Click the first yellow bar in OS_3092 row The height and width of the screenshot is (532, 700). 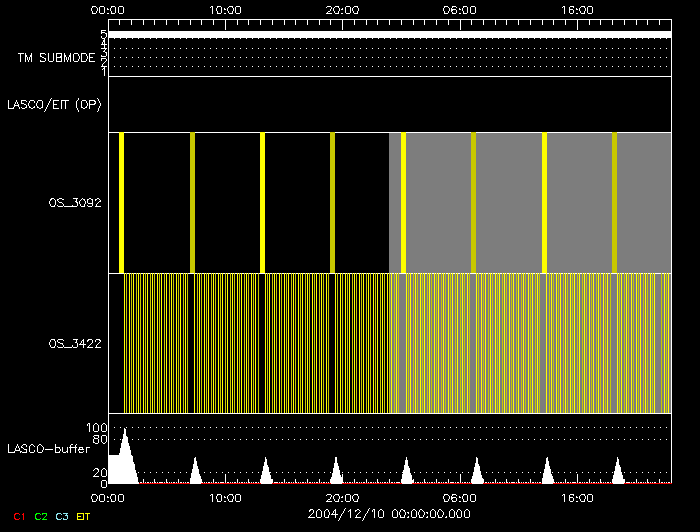pos(121,202)
